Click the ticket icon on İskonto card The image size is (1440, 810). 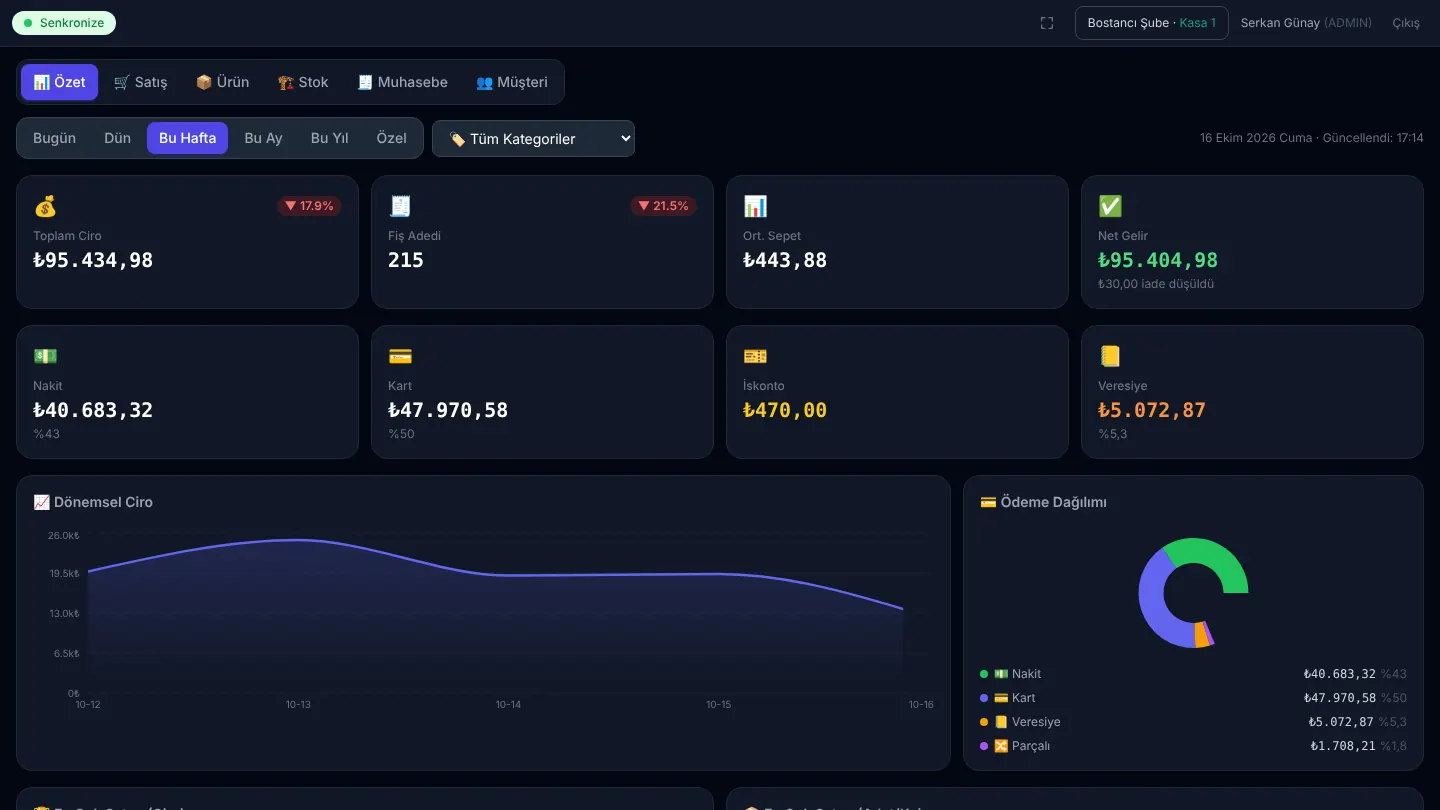755,356
